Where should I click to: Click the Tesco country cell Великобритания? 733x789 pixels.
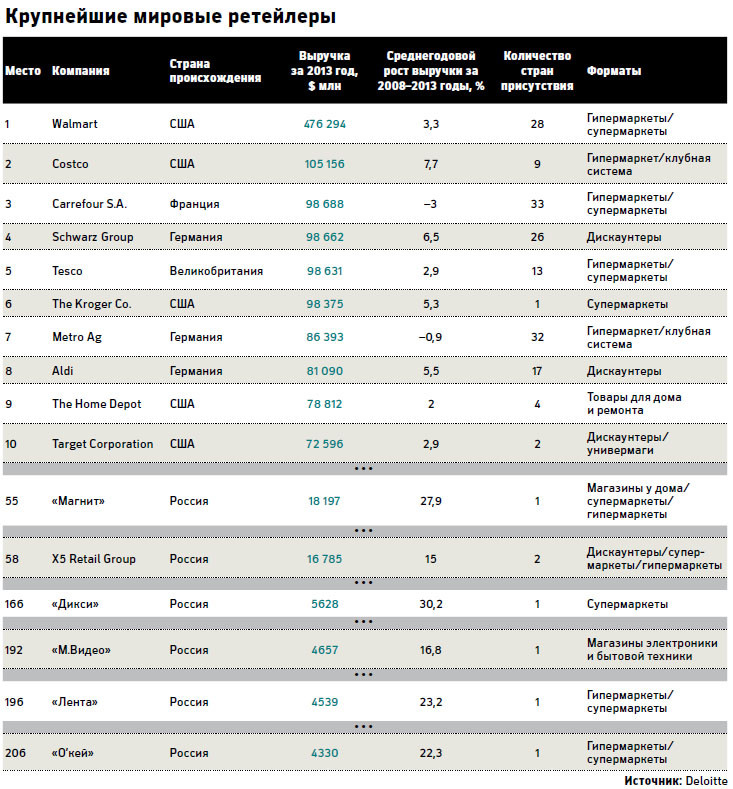click(216, 271)
